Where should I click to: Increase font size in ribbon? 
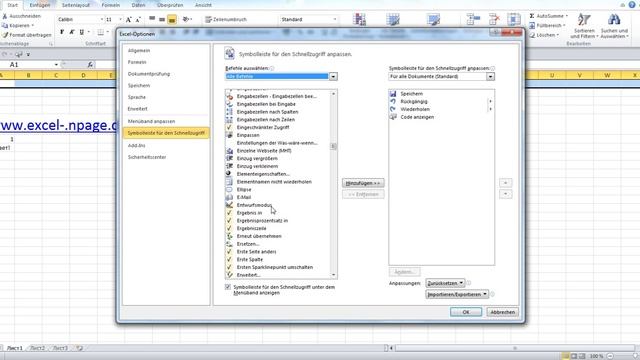tap(129, 19)
